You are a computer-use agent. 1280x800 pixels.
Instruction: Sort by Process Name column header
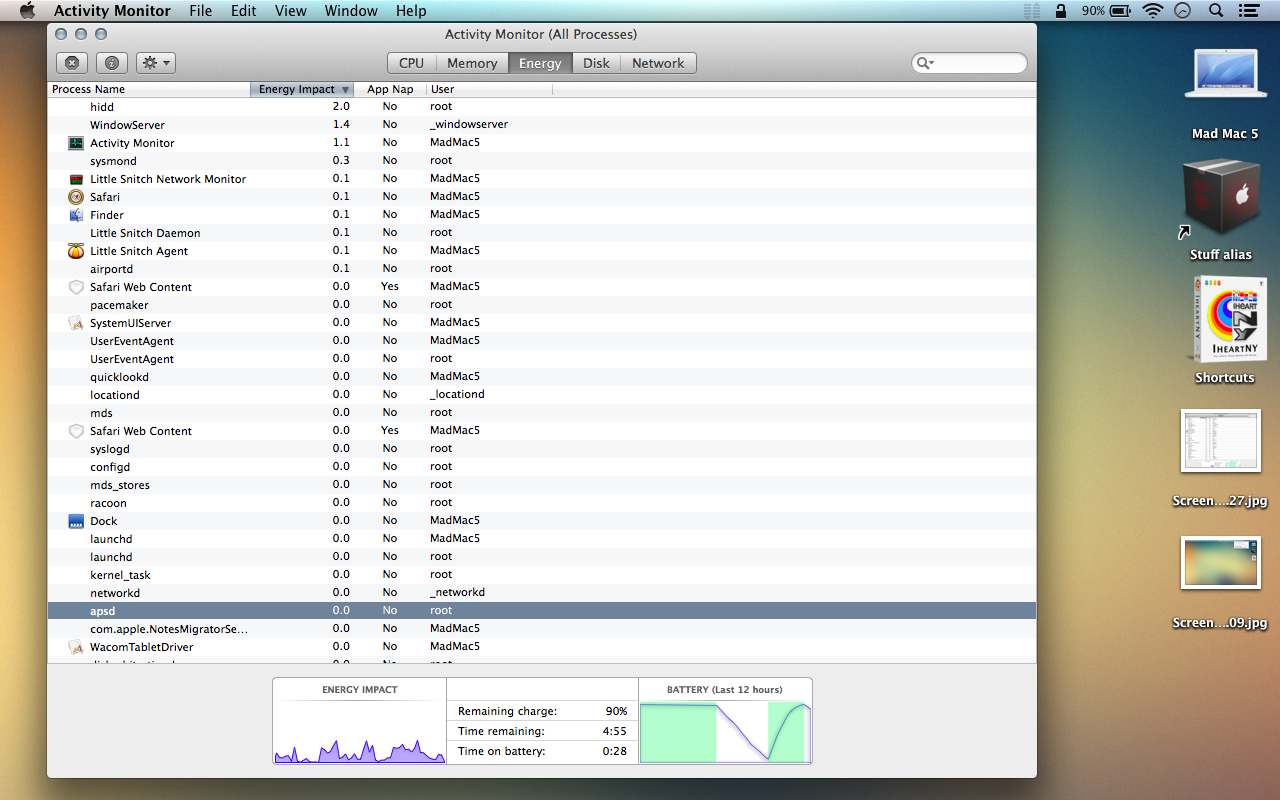[x=148, y=89]
